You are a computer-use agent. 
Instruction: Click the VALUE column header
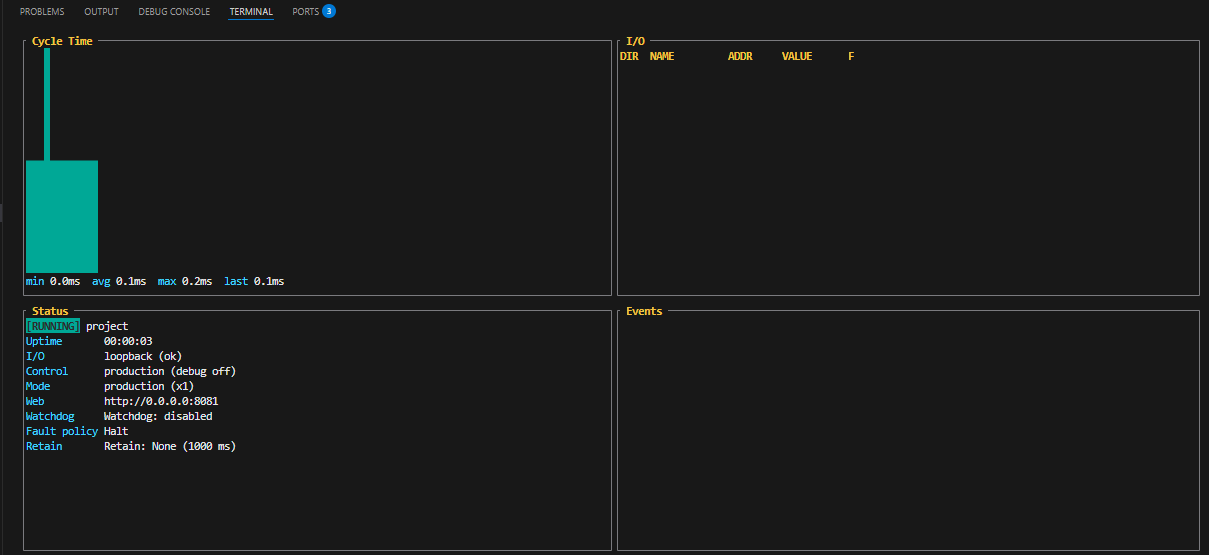[797, 57]
